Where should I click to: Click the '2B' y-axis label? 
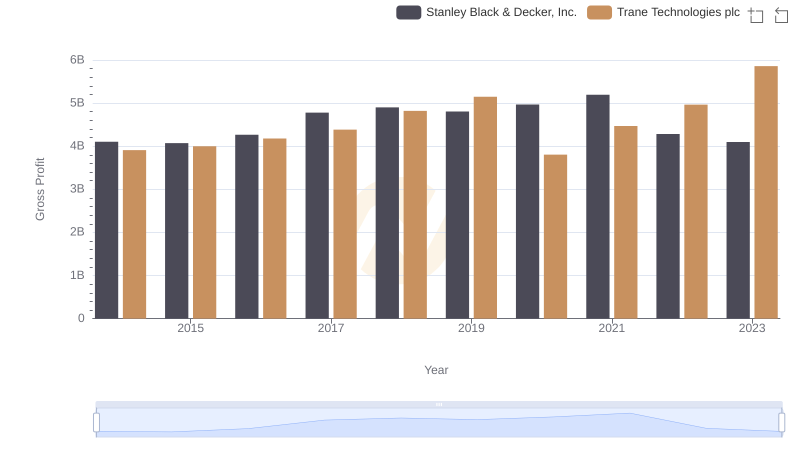tap(77, 232)
